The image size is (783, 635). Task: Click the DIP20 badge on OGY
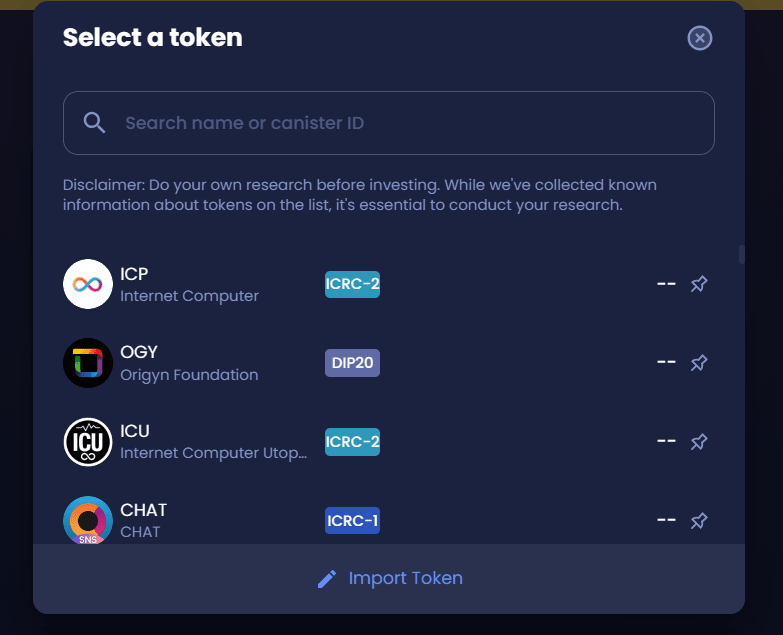click(353, 363)
